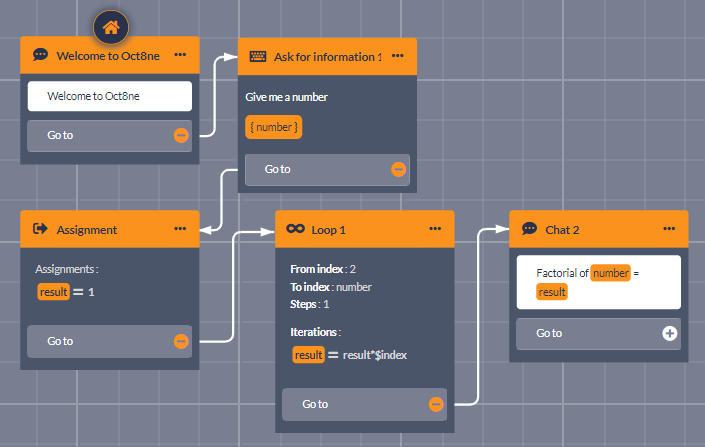Click the chat bubble icon on Welcome to Oct8ne

click(x=40, y=55)
